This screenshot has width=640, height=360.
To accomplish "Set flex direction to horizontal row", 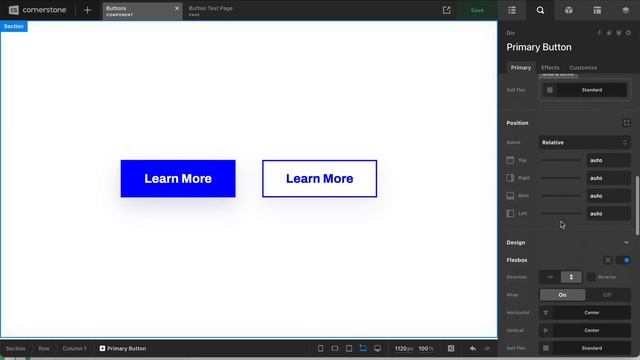I will (550, 277).
